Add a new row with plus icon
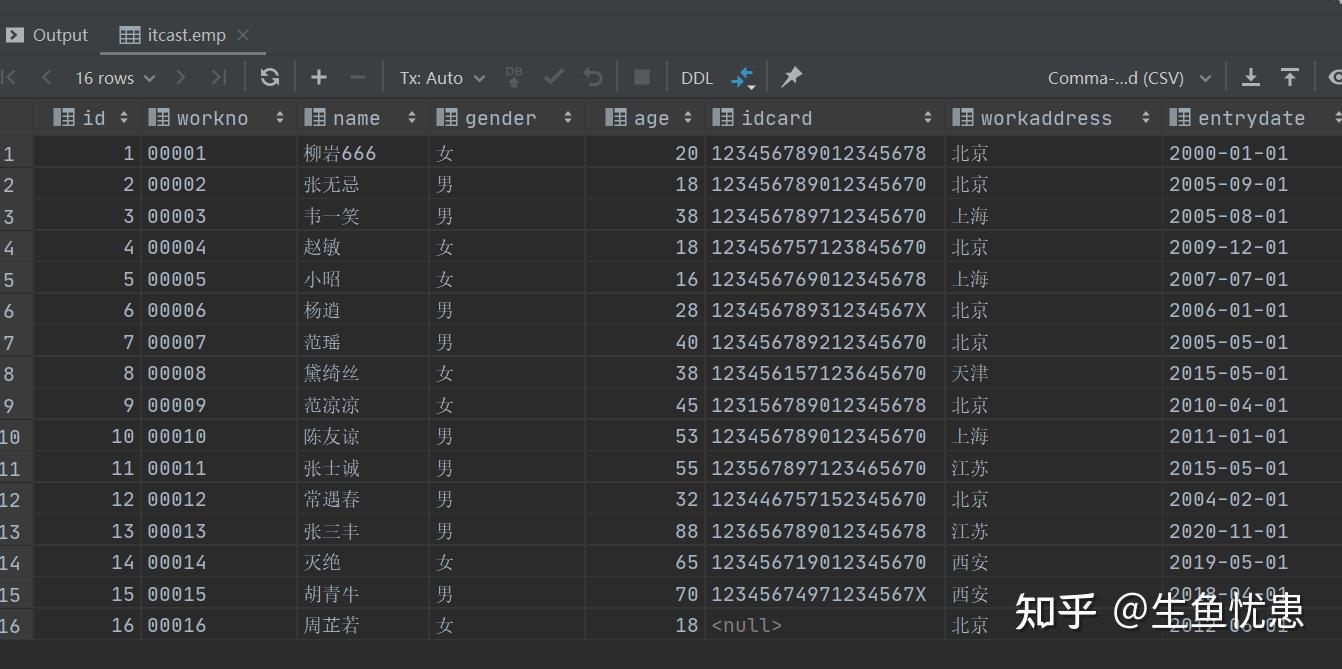Image resolution: width=1342 pixels, height=669 pixels. tap(319, 77)
